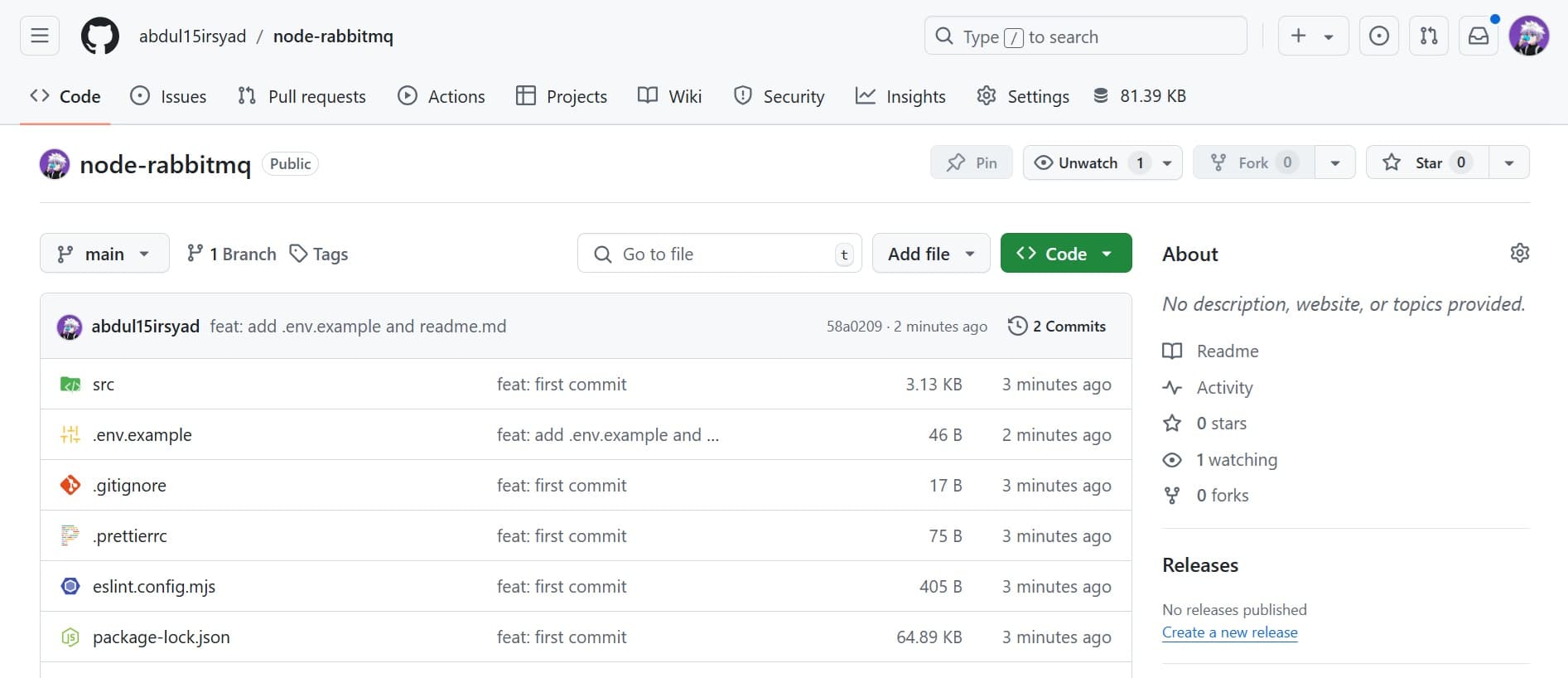Open the Insights tab

tap(900, 96)
